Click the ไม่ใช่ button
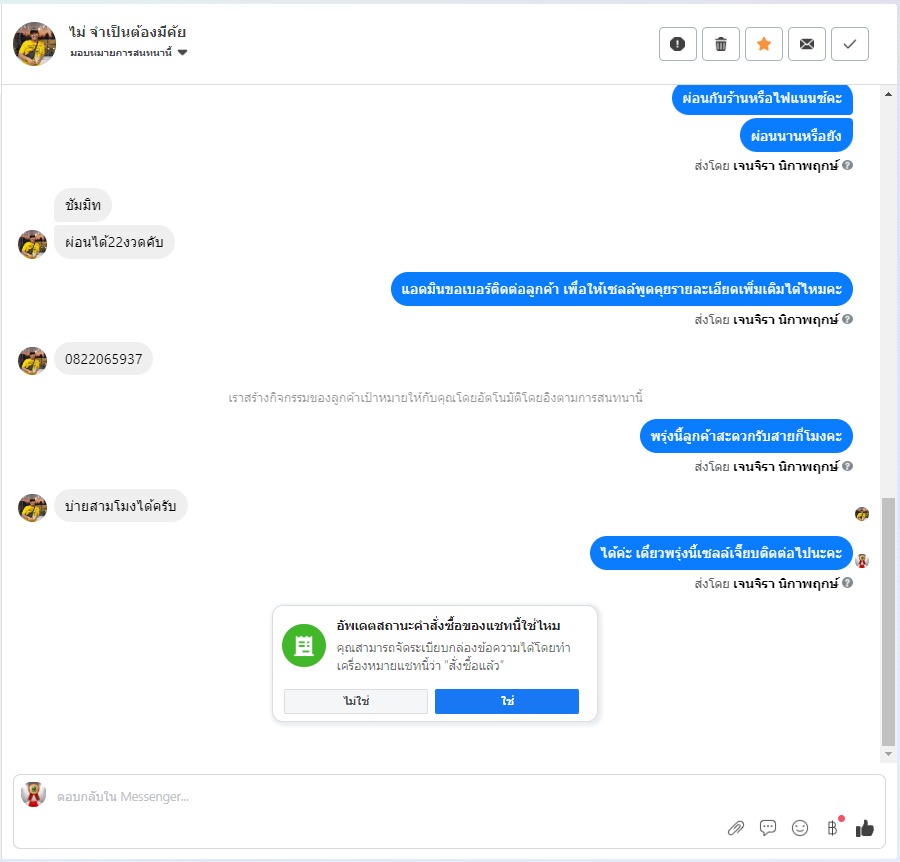900x862 pixels. [356, 701]
